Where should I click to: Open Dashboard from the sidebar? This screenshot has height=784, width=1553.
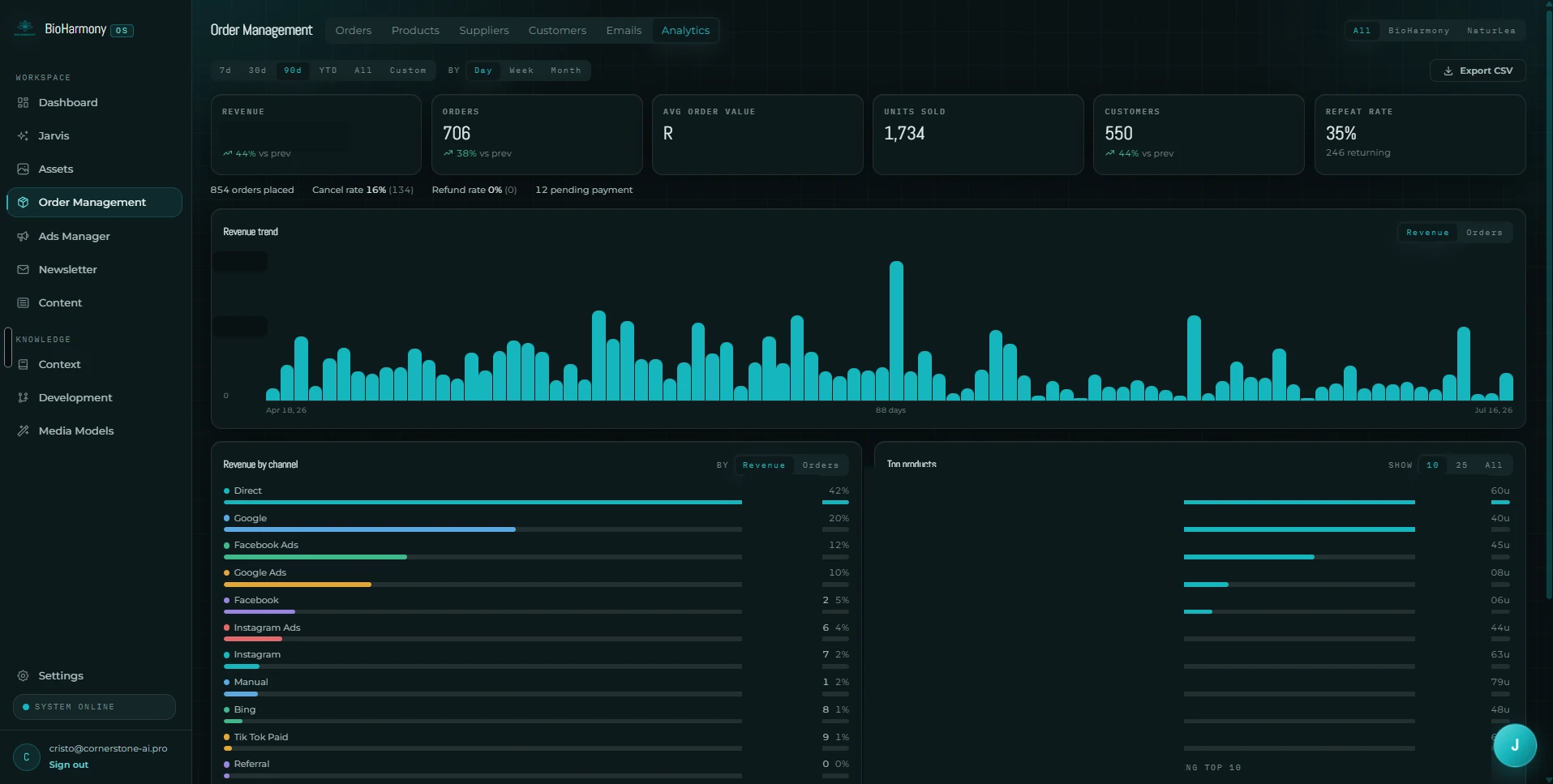point(94,103)
